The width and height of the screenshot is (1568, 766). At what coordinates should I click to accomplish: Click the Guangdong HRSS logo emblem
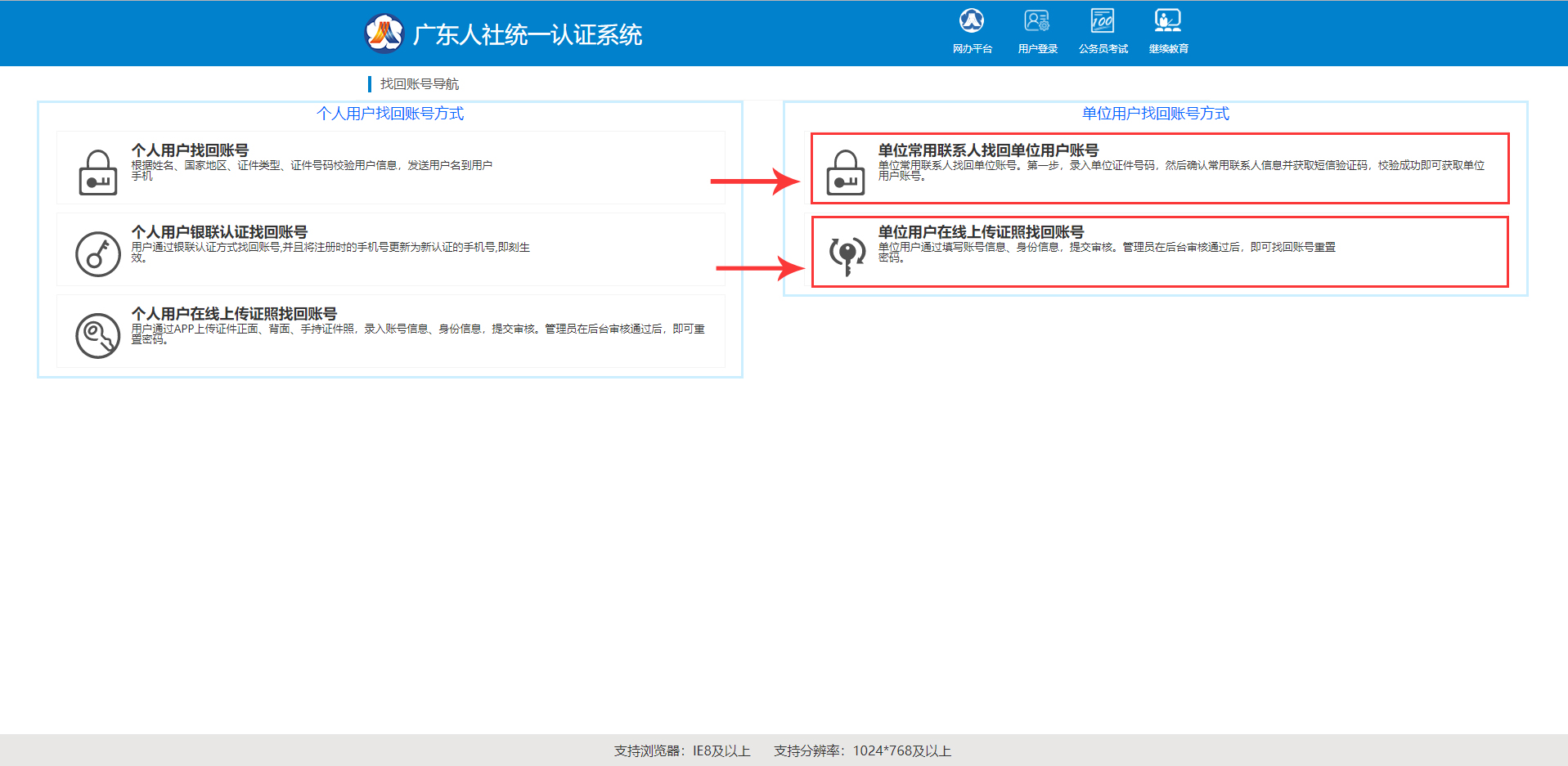click(384, 34)
